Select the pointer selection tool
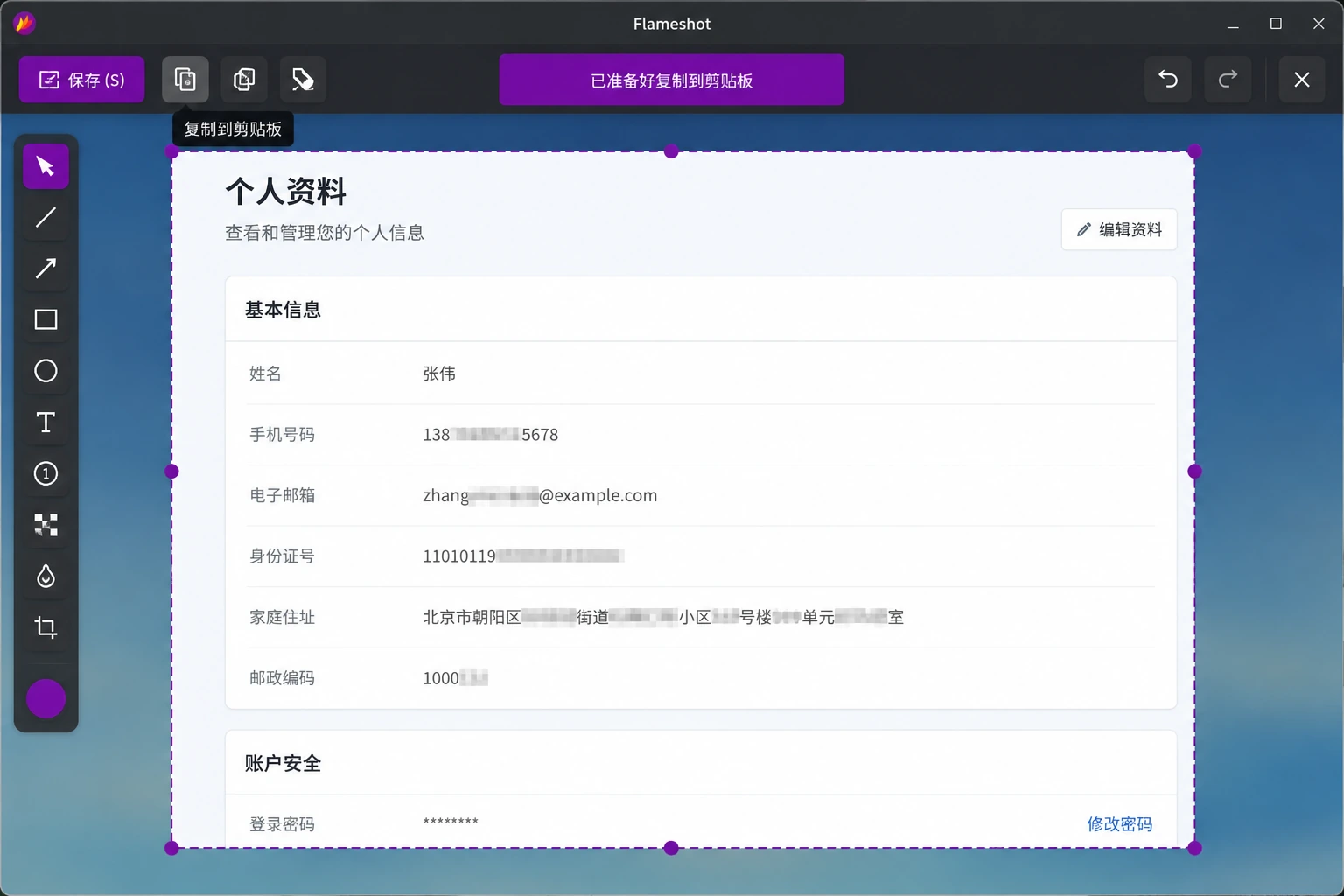1344x896 pixels. pyautogui.click(x=45, y=166)
